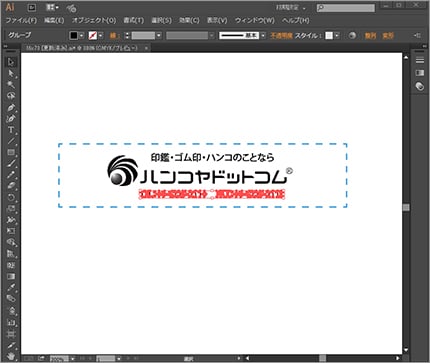The width and height of the screenshot is (430, 363).
Task: Open the オブジェクト(O) menu
Action: 94,20
